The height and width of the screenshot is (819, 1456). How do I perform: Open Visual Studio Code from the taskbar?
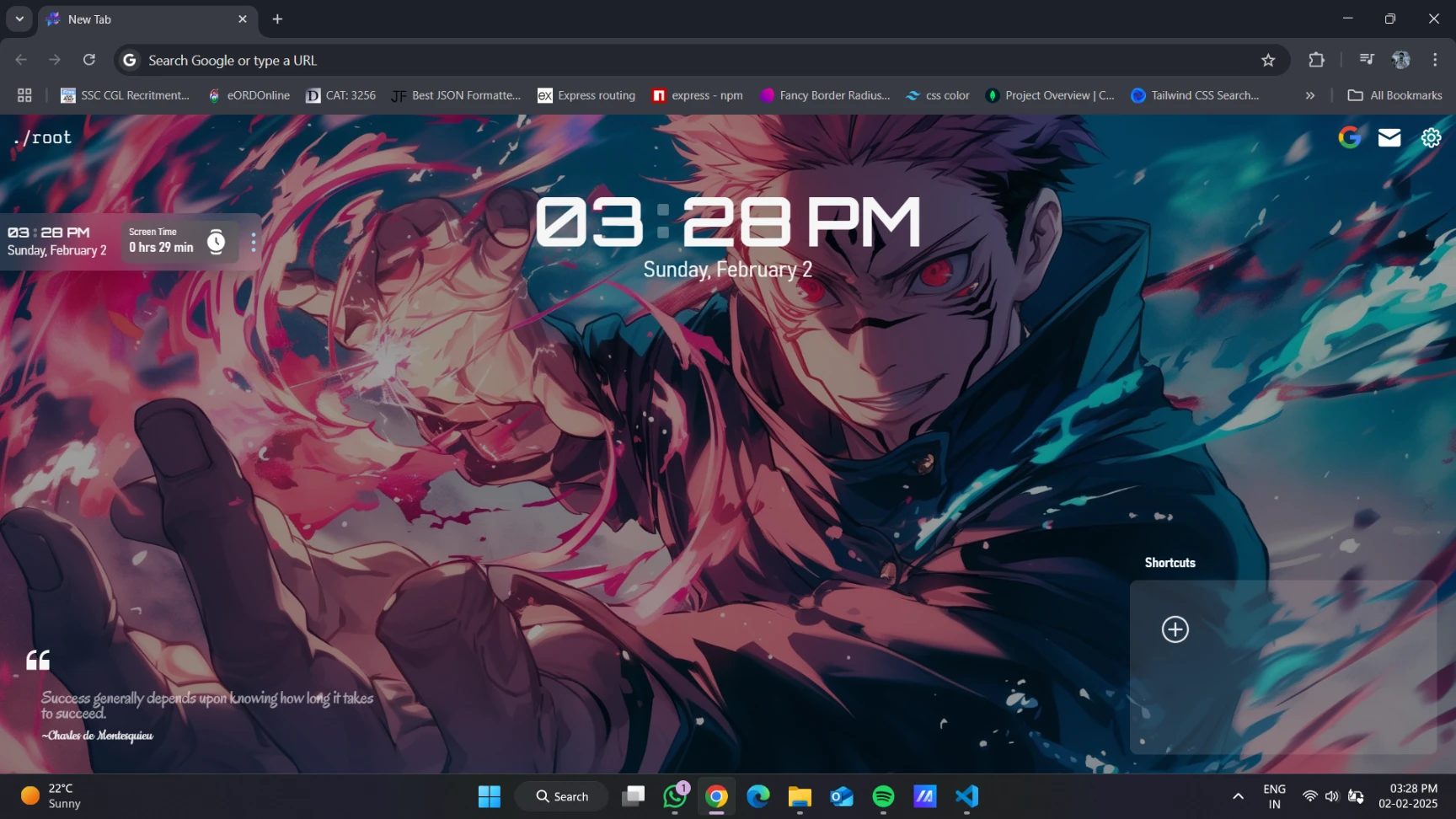[x=966, y=796]
